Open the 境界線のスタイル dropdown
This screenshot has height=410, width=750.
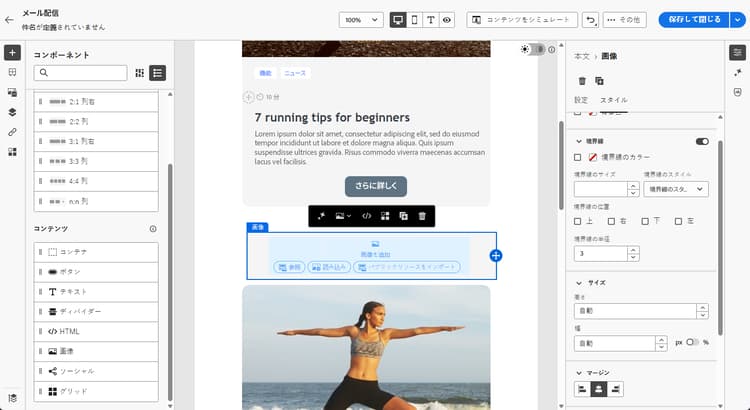(x=676, y=189)
